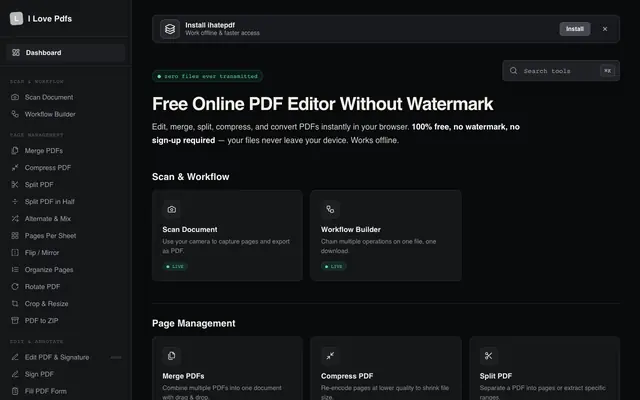Click the Crop & Resize label
Screen dimensions: 640x400
tap(47, 304)
